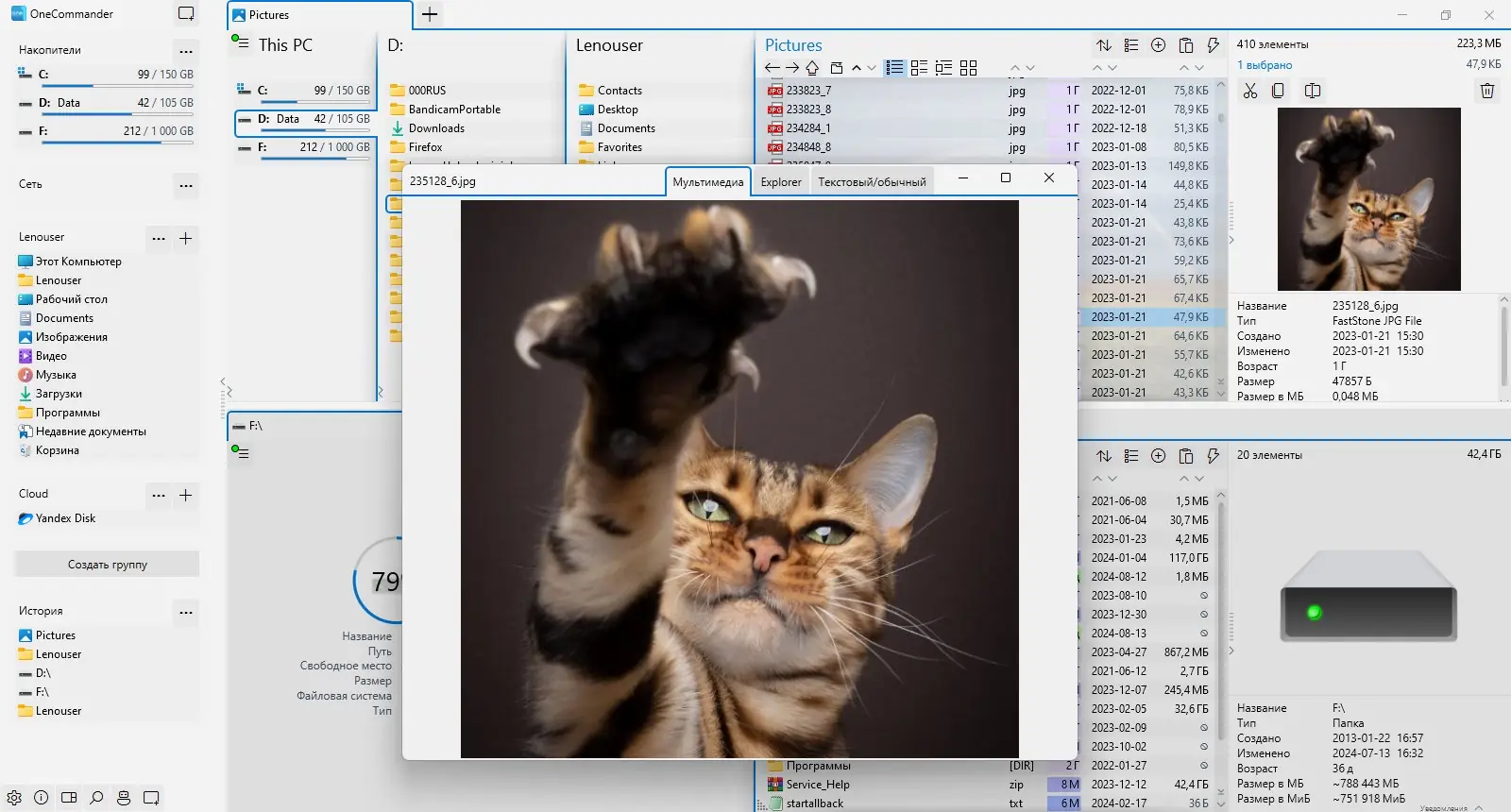Image resolution: width=1511 pixels, height=812 pixels.
Task: Open the Накопители section options menu
Action: point(186,51)
